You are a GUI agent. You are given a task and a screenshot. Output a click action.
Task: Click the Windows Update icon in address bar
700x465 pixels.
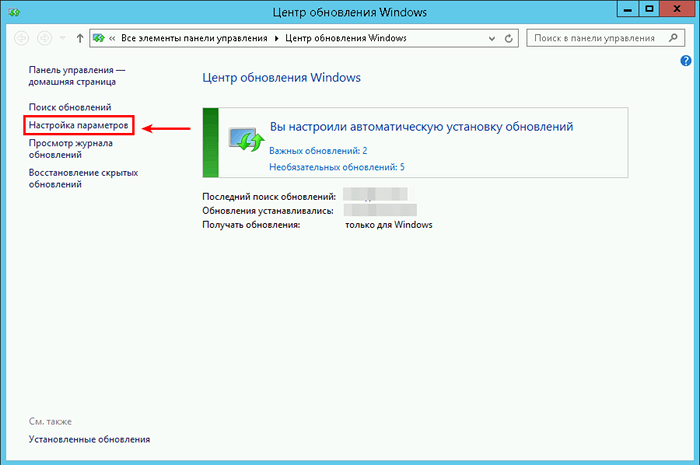point(99,38)
